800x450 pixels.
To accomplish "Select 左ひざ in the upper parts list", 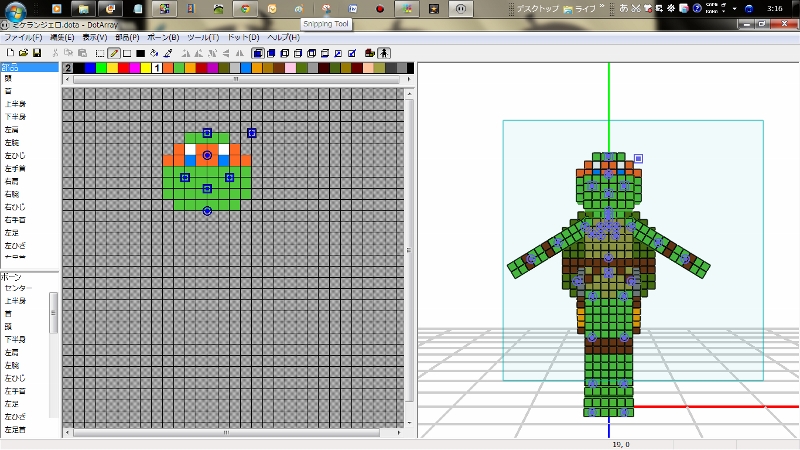I will (15, 246).
